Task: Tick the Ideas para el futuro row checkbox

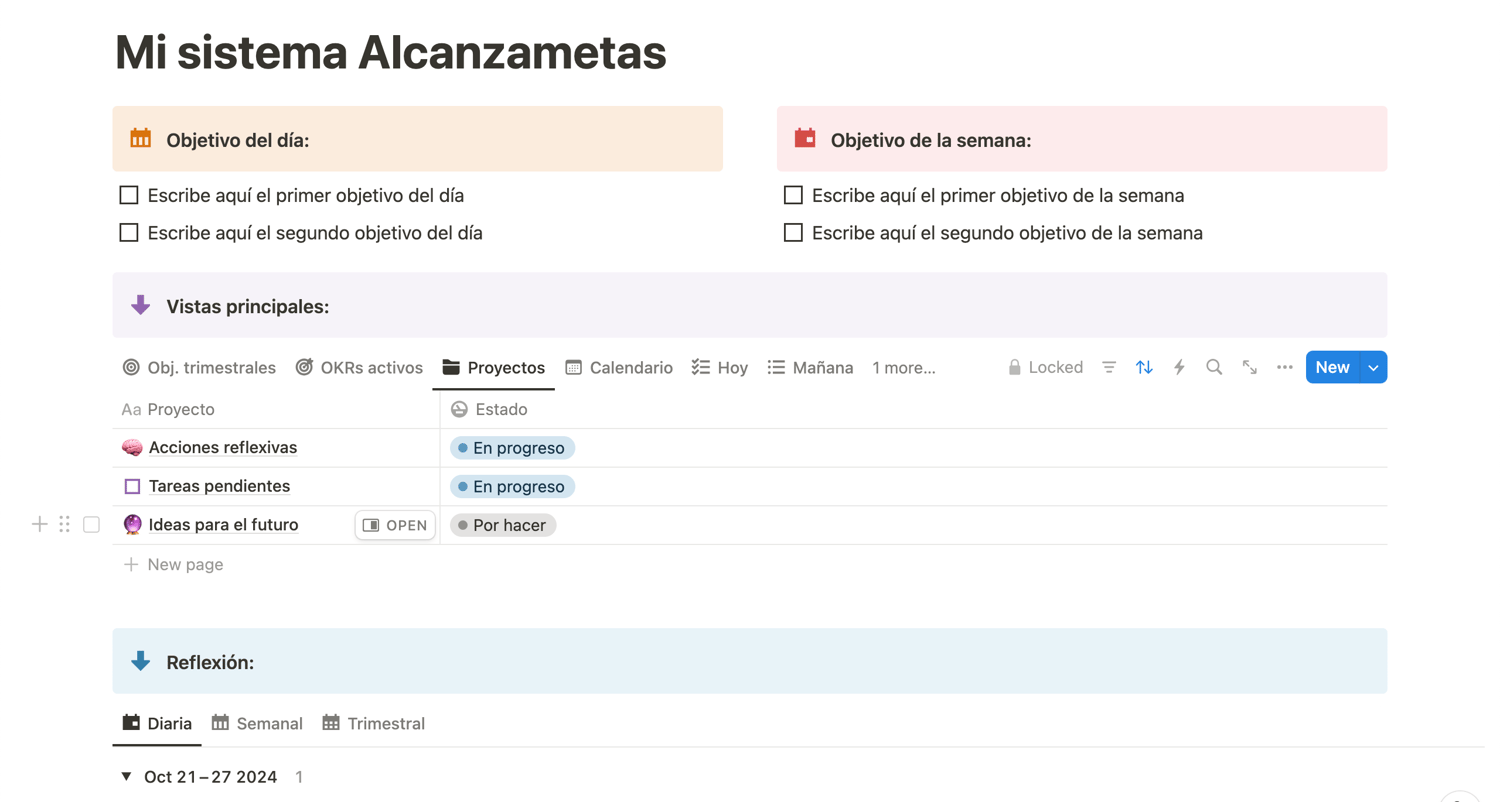Action: pyautogui.click(x=91, y=524)
